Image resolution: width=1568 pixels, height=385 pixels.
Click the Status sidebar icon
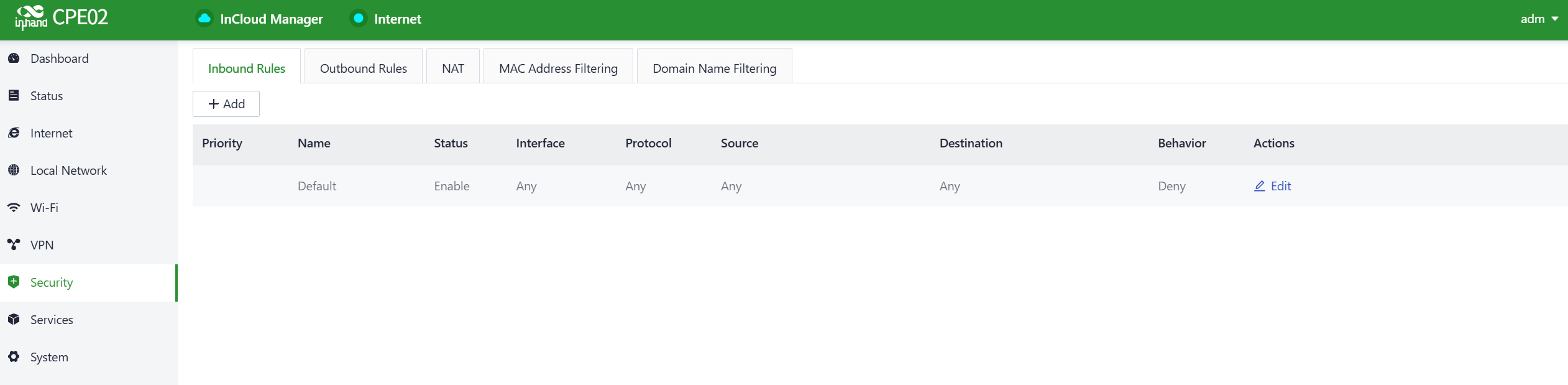14,96
